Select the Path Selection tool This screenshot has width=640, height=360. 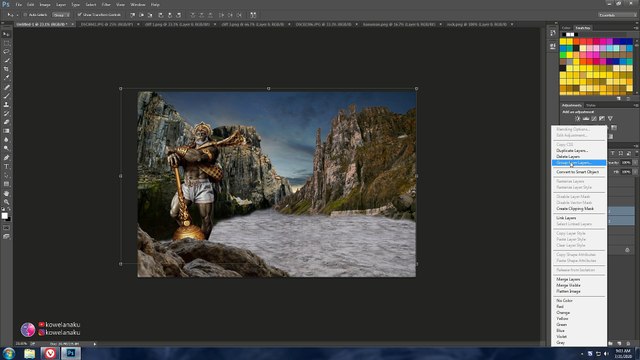[x=6, y=175]
